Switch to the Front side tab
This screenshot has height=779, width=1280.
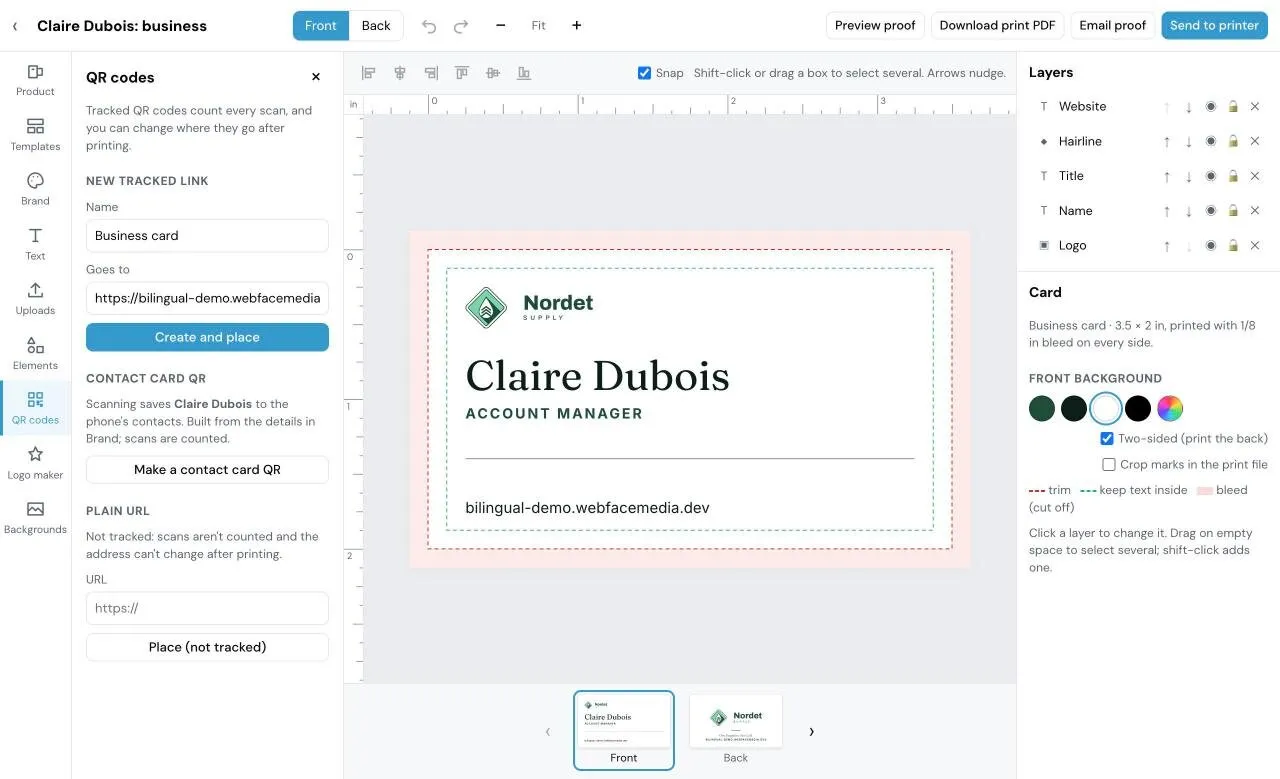click(321, 26)
